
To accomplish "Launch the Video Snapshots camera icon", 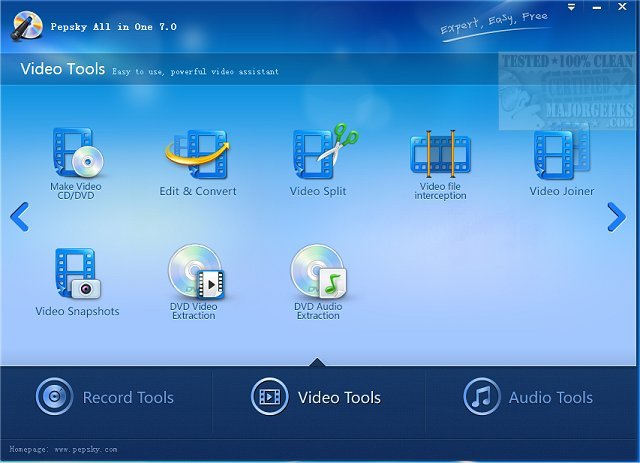I will (78, 273).
